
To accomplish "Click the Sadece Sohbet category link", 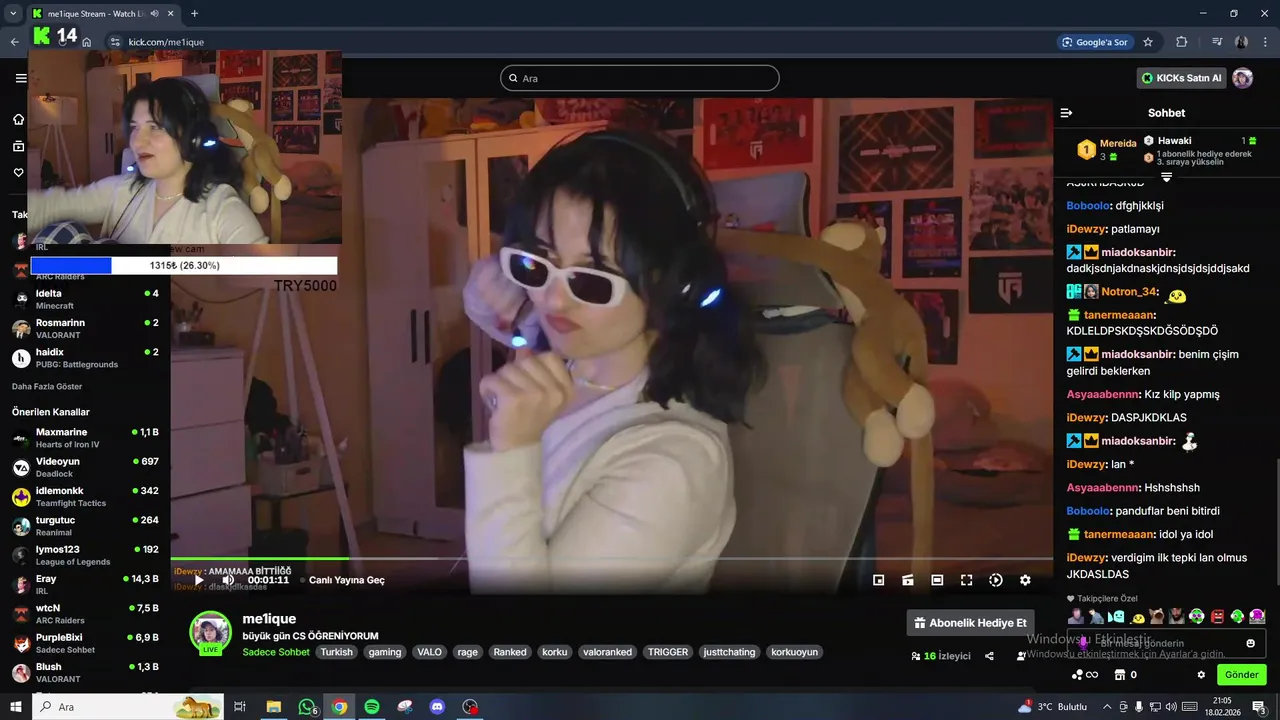I will coord(276,652).
